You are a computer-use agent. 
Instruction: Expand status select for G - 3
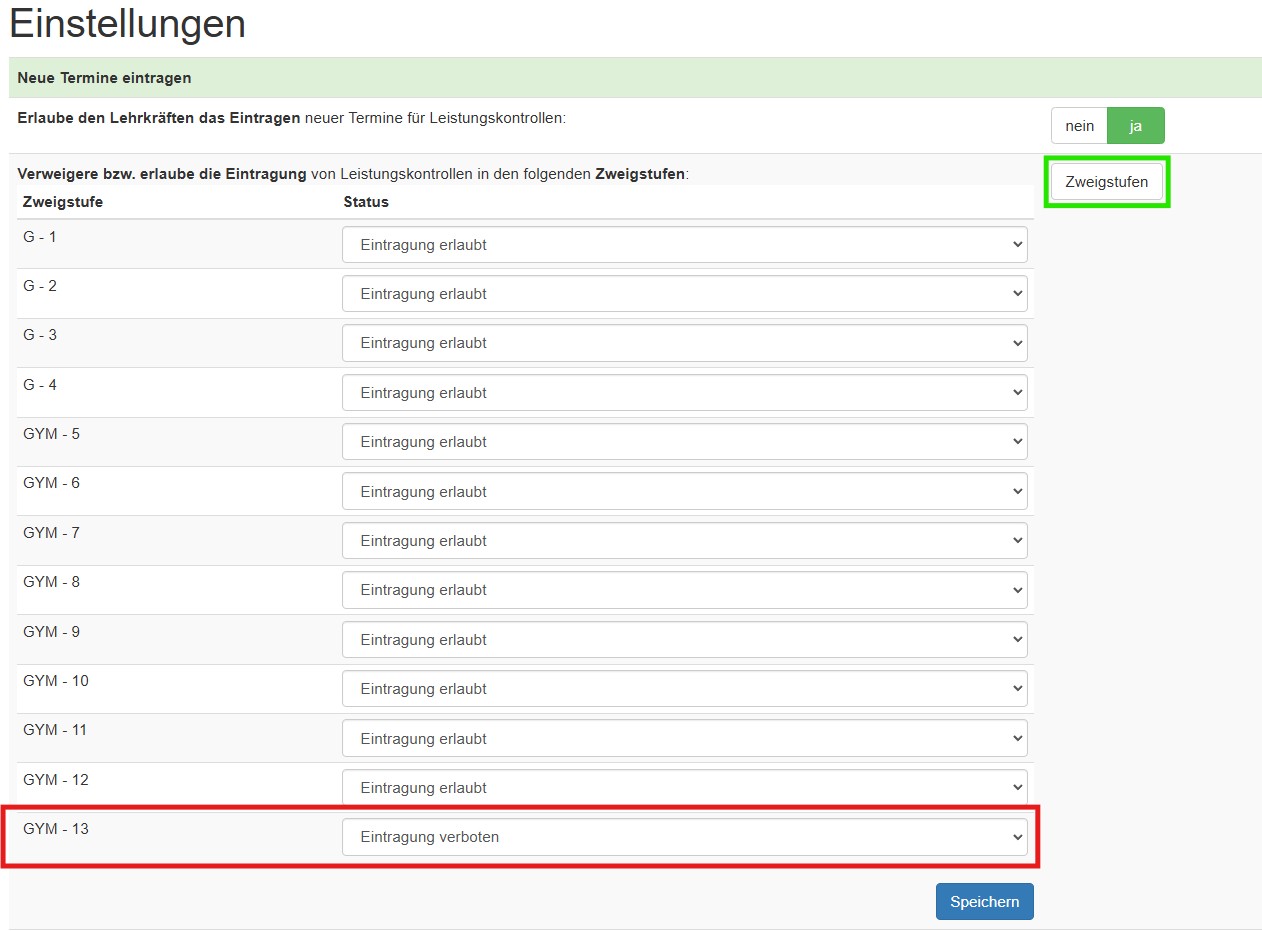[x=684, y=343]
